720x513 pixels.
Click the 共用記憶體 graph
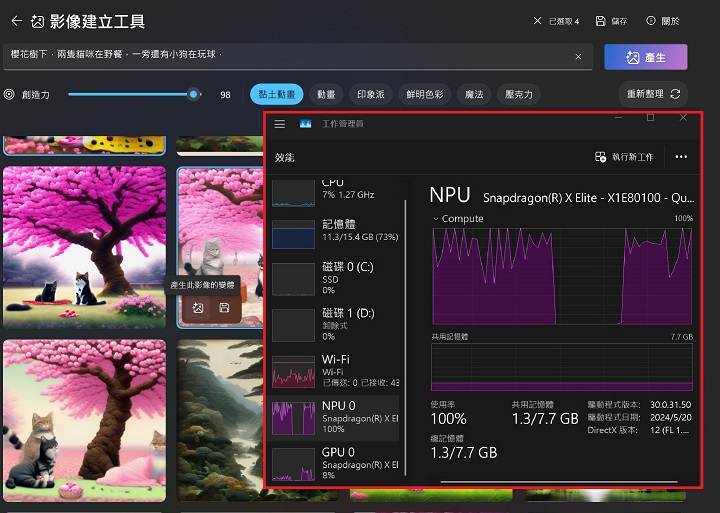562,366
